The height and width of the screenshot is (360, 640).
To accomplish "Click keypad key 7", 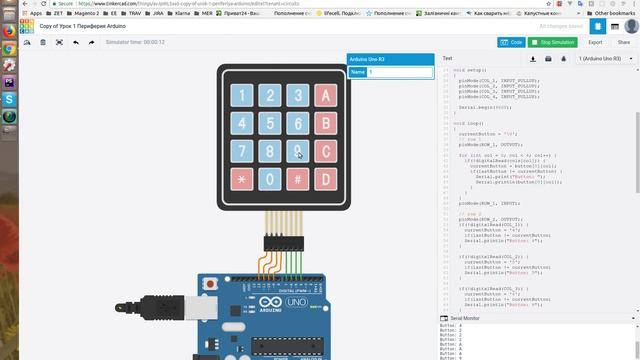I will click(242, 151).
